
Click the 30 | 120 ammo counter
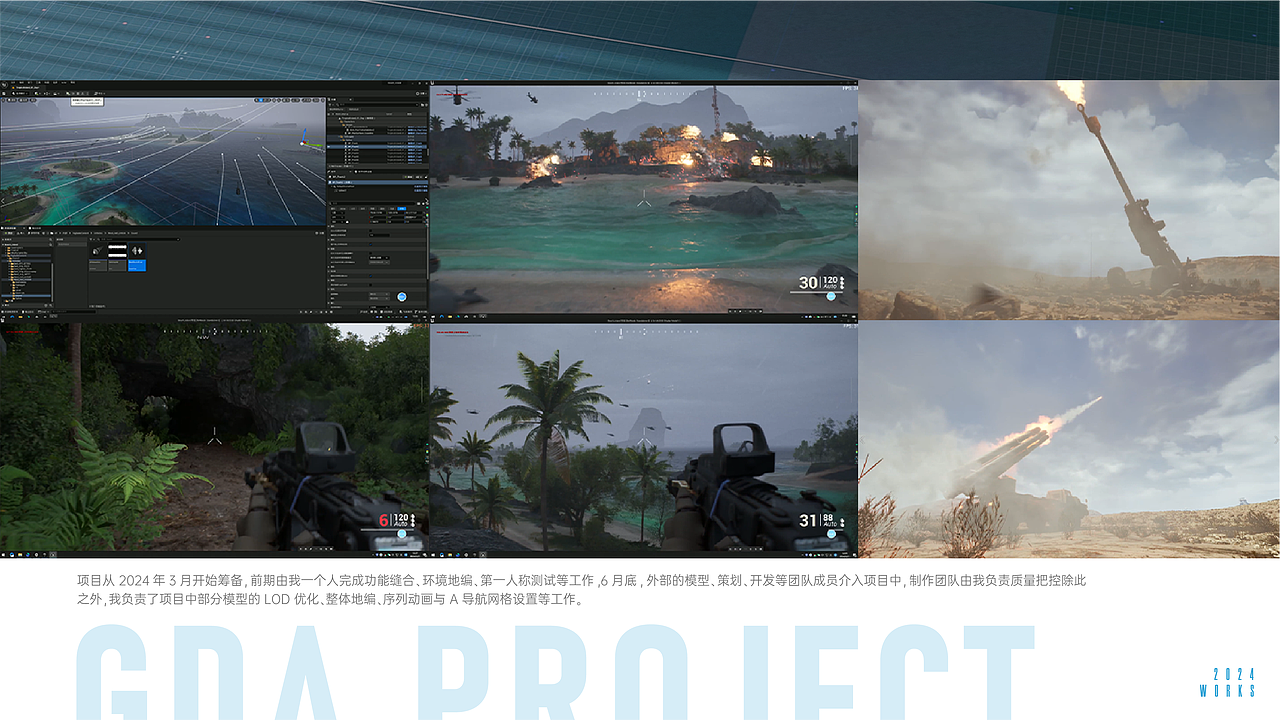[819, 283]
